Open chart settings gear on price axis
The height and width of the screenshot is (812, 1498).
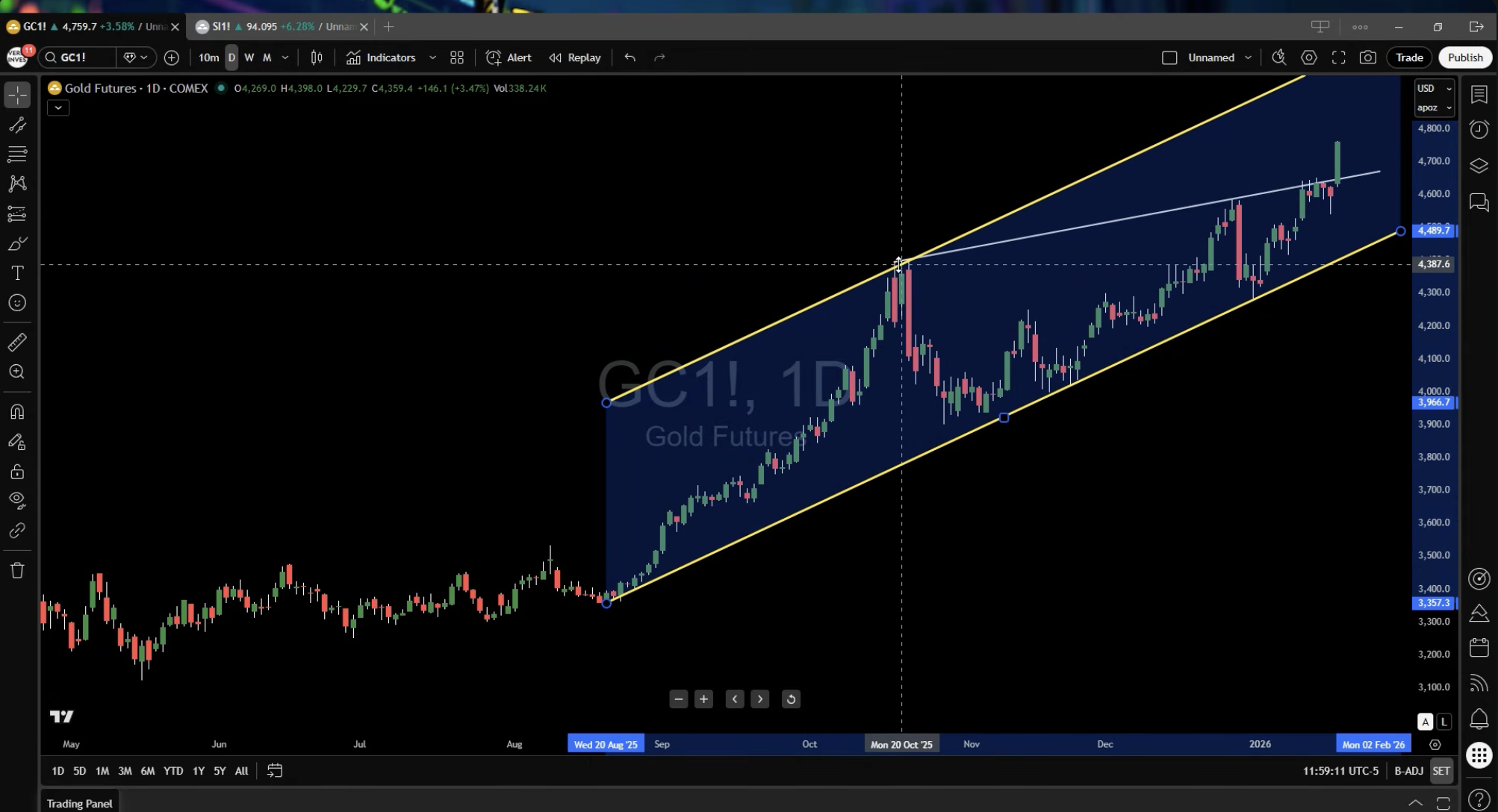1435,745
